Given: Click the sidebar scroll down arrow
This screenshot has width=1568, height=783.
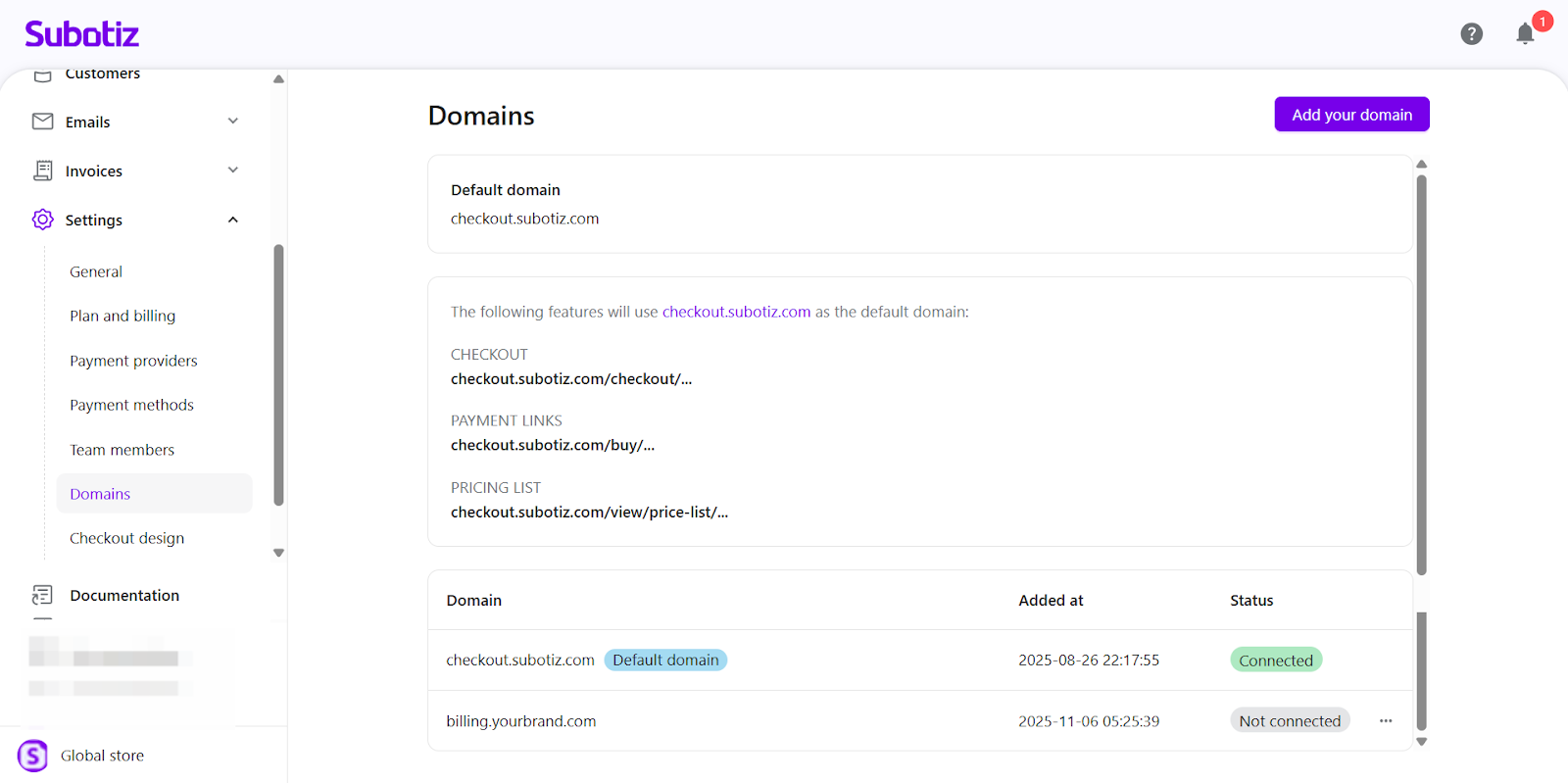Looking at the screenshot, I should [278, 553].
